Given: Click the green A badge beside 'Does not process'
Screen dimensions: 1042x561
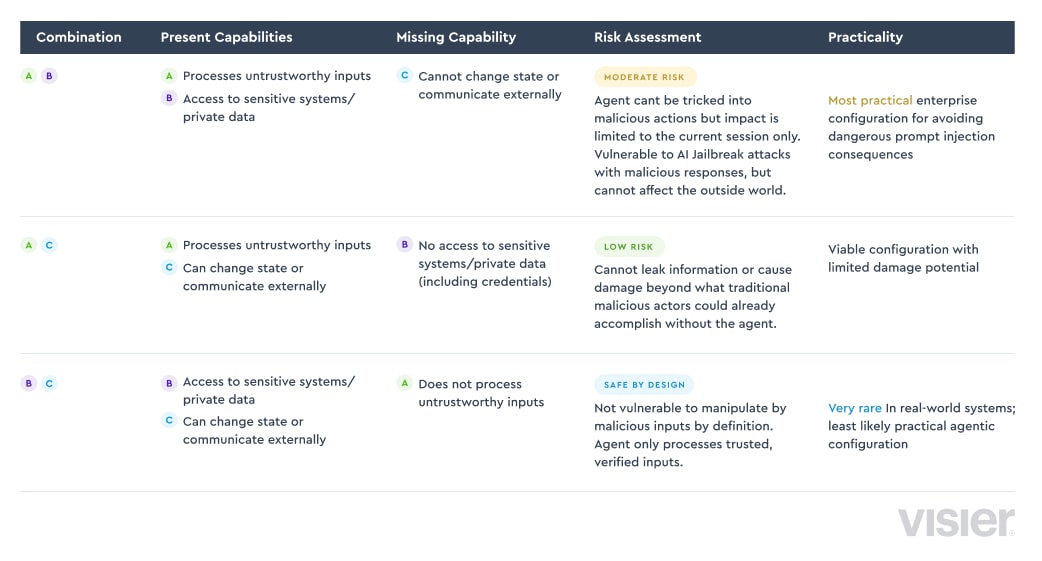Looking at the screenshot, I should 404,383.
